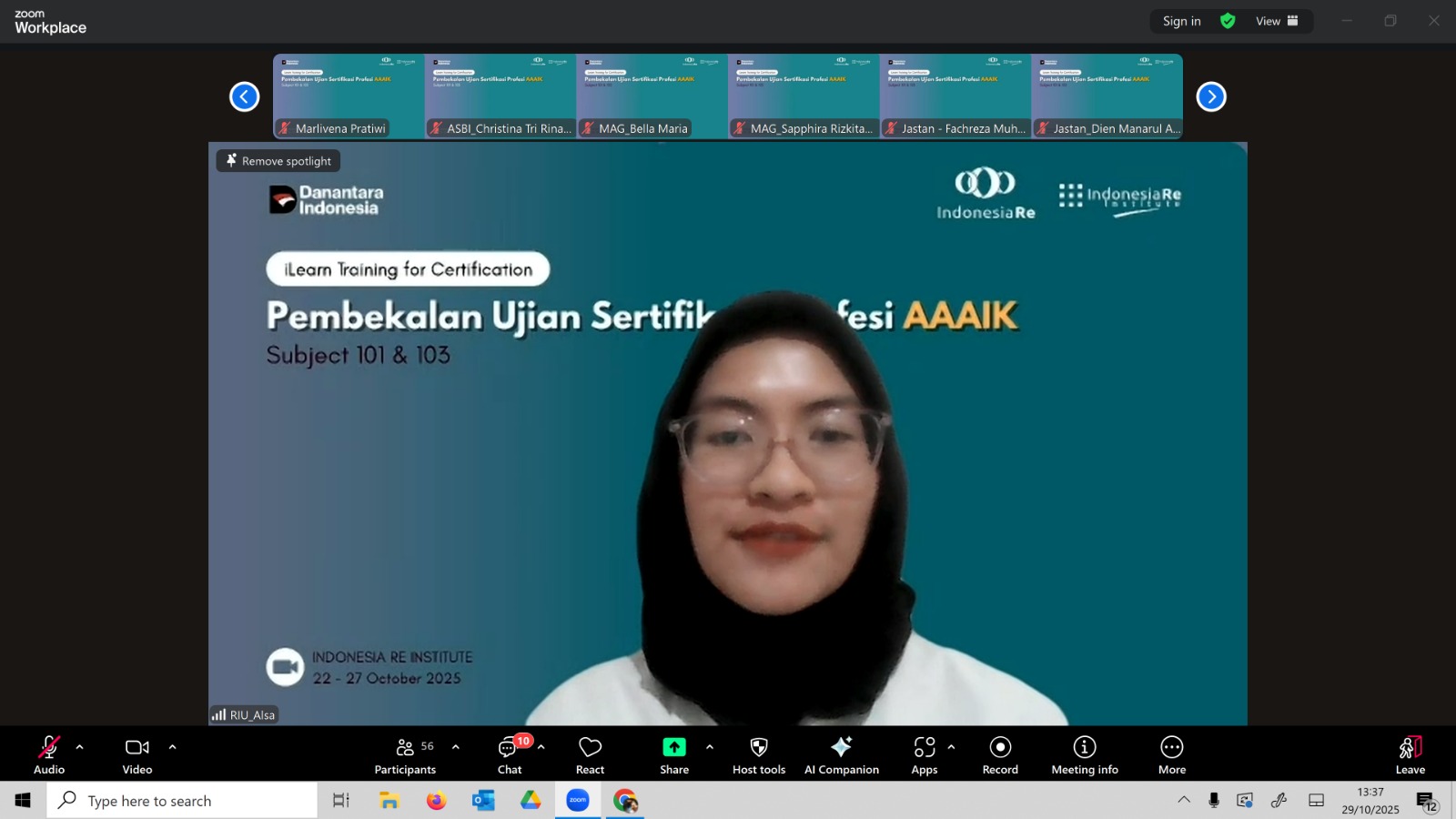Open the Chat panel
The image size is (1456, 819).
[509, 755]
